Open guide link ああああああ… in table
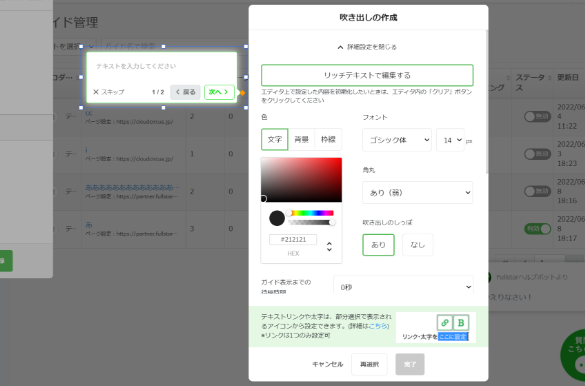Image resolution: width=585 pixels, height=386 pixels. (x=132, y=187)
